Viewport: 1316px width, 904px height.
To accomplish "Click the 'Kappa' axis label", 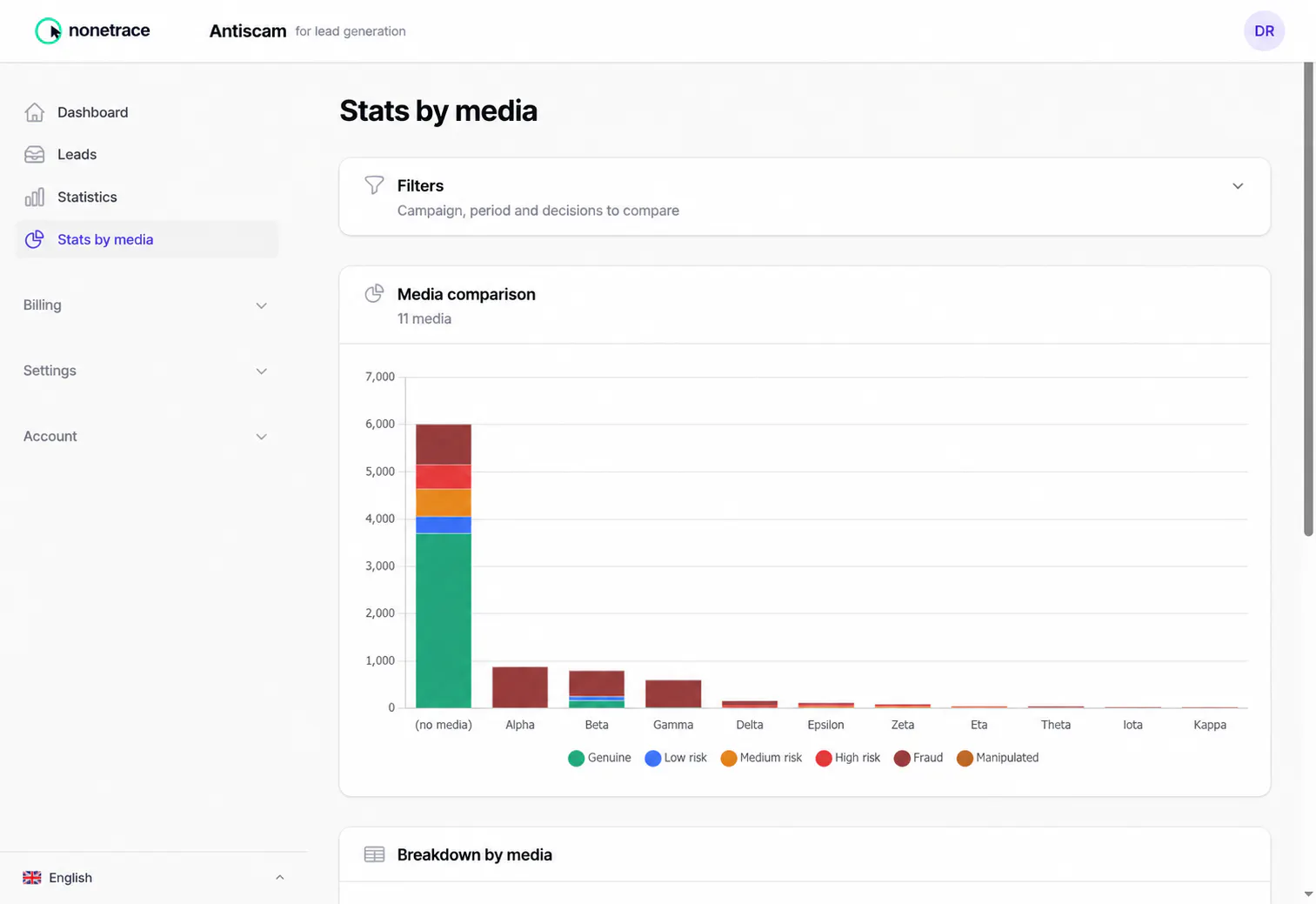I will coord(1210,725).
